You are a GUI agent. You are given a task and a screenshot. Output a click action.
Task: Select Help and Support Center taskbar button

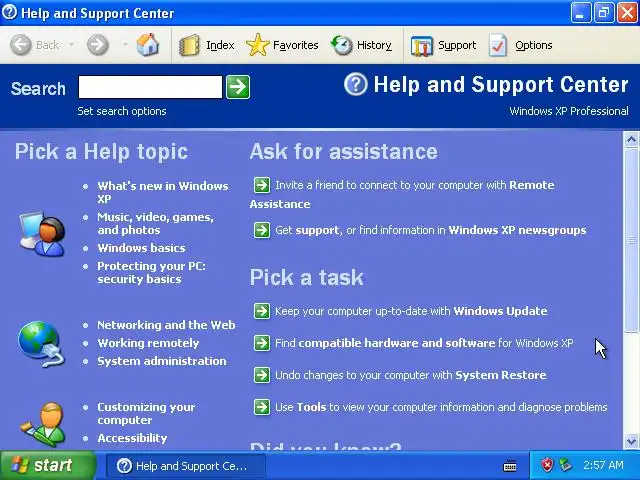[x=186, y=466]
